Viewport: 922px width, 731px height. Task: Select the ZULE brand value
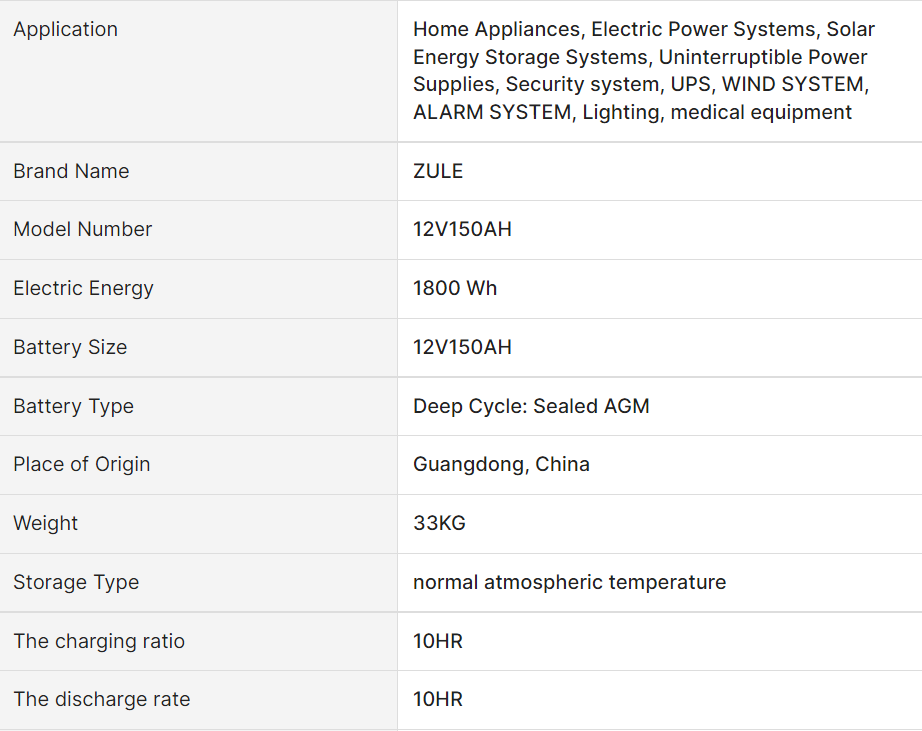pos(438,171)
